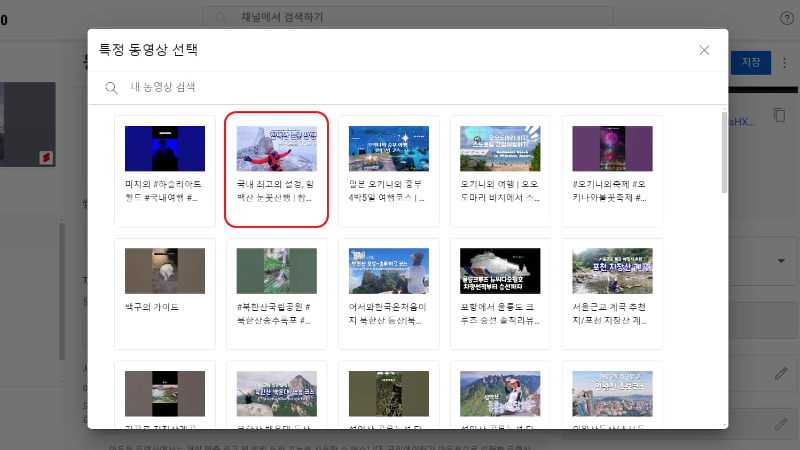Select the 국내 최고의 설경 태백산 눈꽃산행 video
This screenshot has width=800, height=450.
coord(277,169)
